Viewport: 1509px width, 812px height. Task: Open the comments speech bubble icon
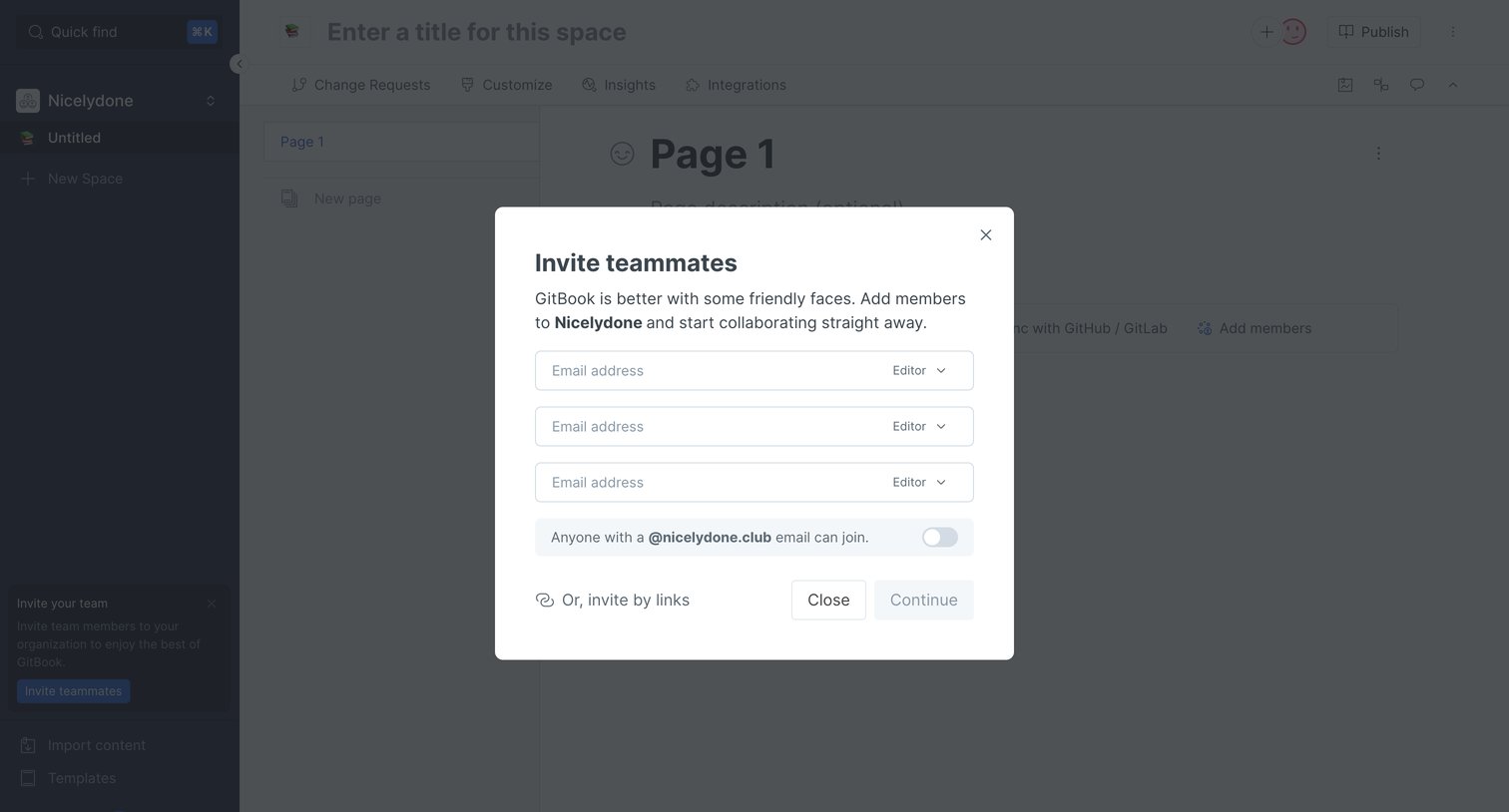[x=1417, y=85]
